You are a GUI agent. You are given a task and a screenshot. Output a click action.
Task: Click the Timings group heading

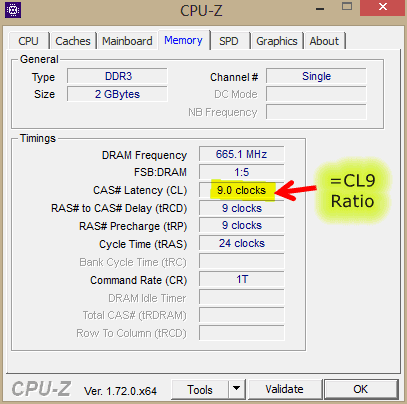pos(38,138)
